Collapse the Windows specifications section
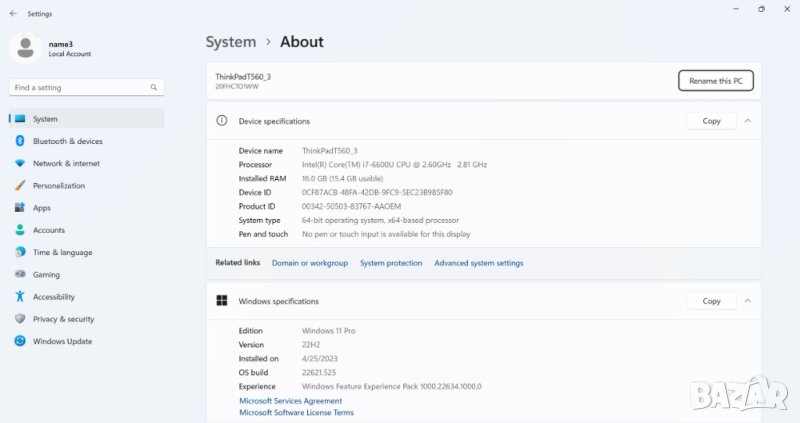Image resolution: width=800 pixels, height=423 pixels. (x=747, y=301)
